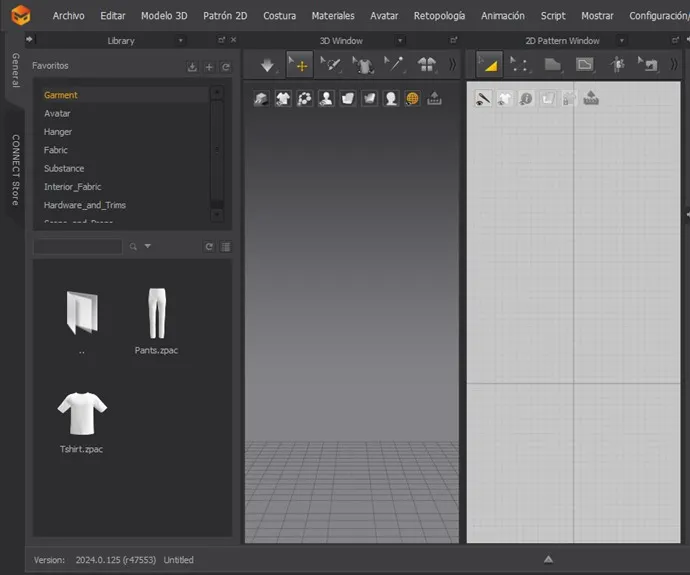Toggle 2D info display eye icon
Image resolution: width=690 pixels, height=575 pixels.
point(526,99)
